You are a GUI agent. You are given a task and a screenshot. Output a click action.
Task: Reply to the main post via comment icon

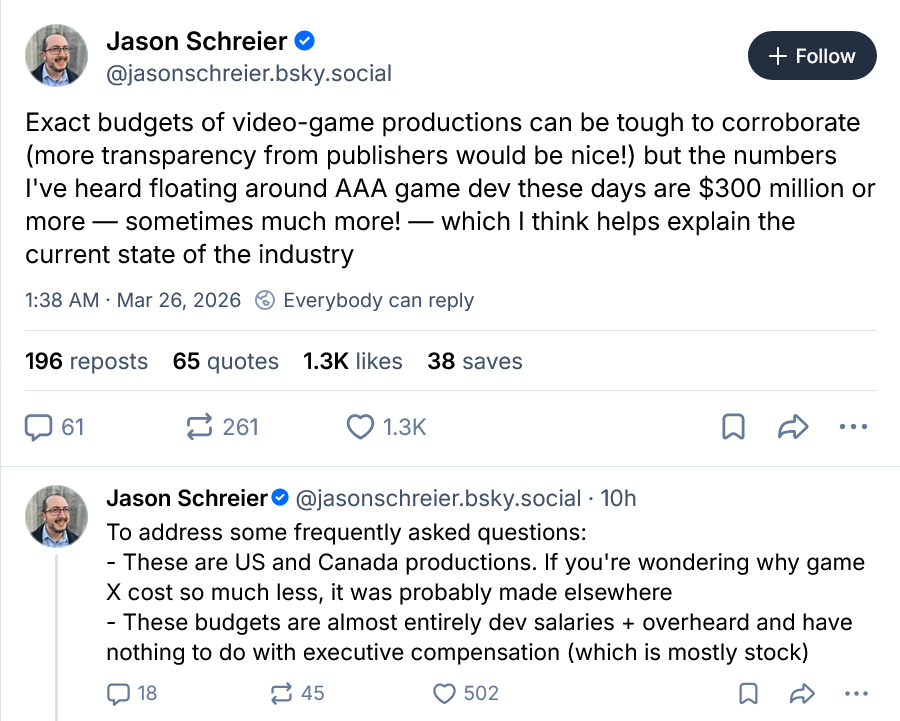click(39, 427)
